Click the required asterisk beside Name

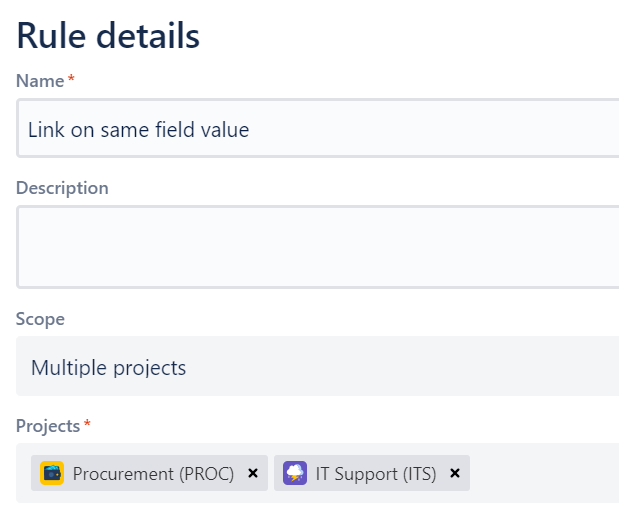tap(71, 80)
